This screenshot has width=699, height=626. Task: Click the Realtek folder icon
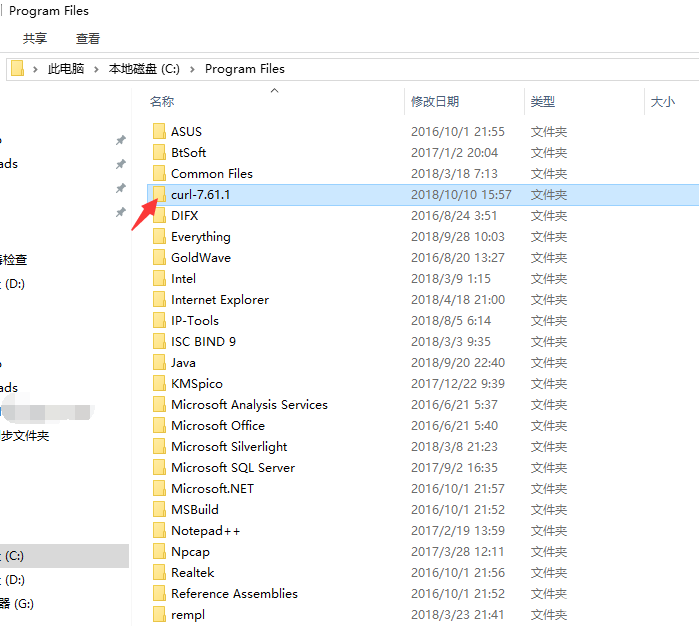(x=159, y=572)
